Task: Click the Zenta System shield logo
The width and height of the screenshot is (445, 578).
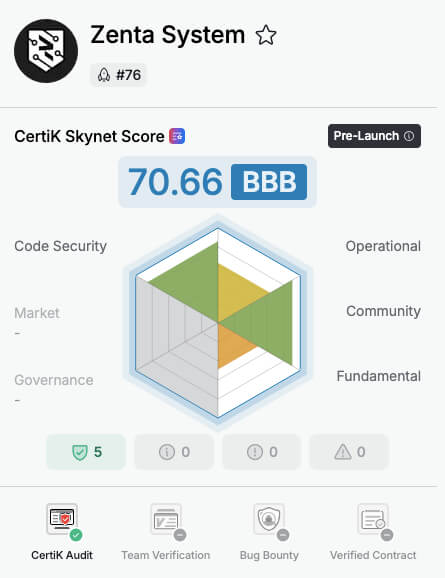Action: click(46, 51)
